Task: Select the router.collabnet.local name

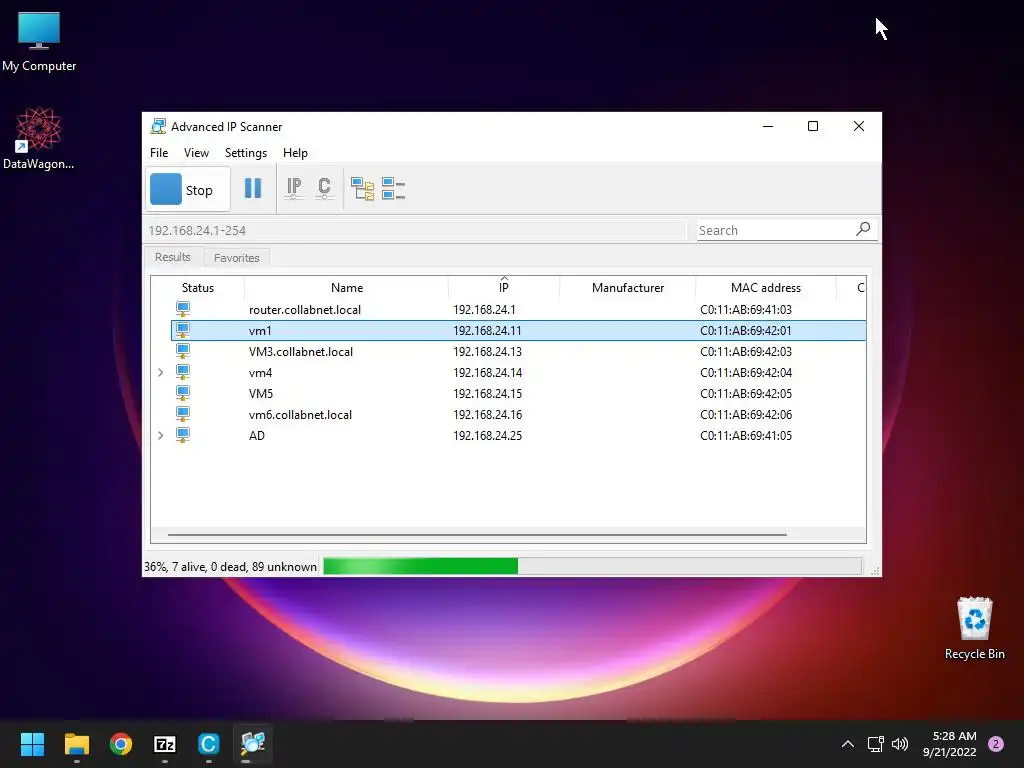Action: point(304,310)
